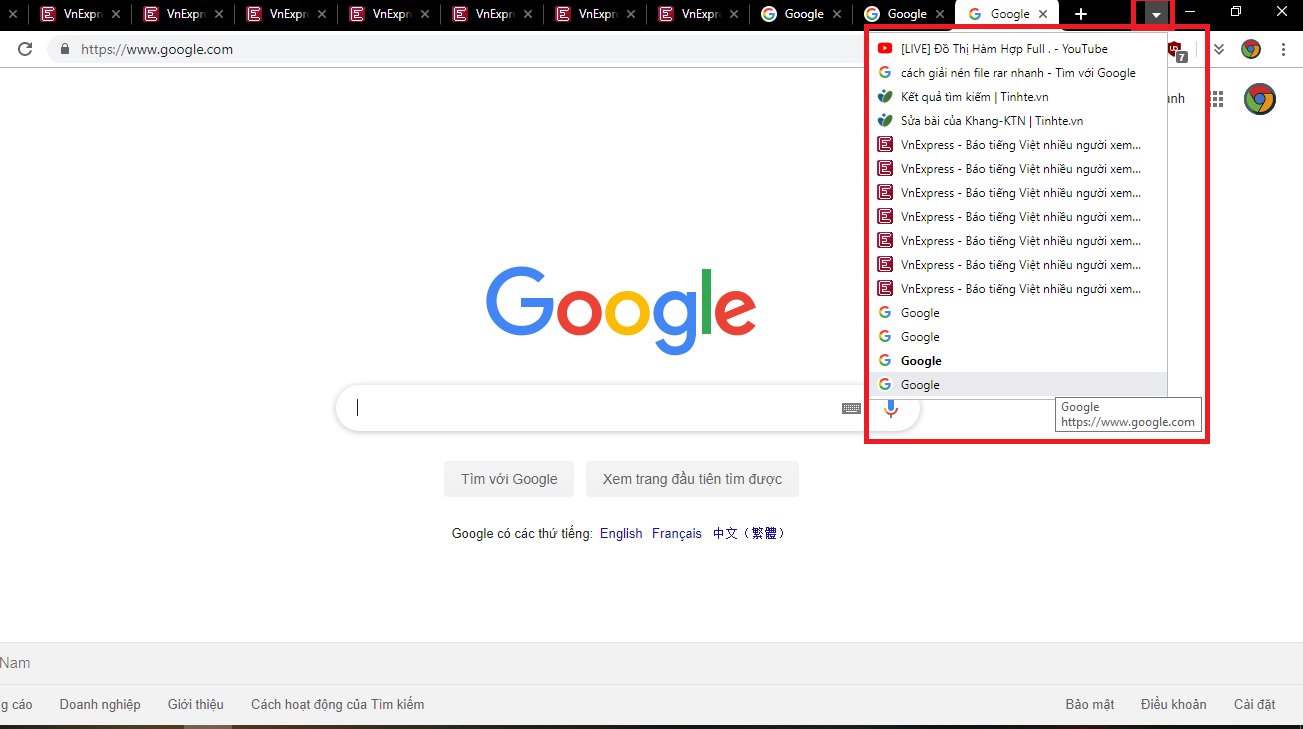Click the uBlock Origin extension icon
The height and width of the screenshot is (729, 1303).
coord(1177,50)
